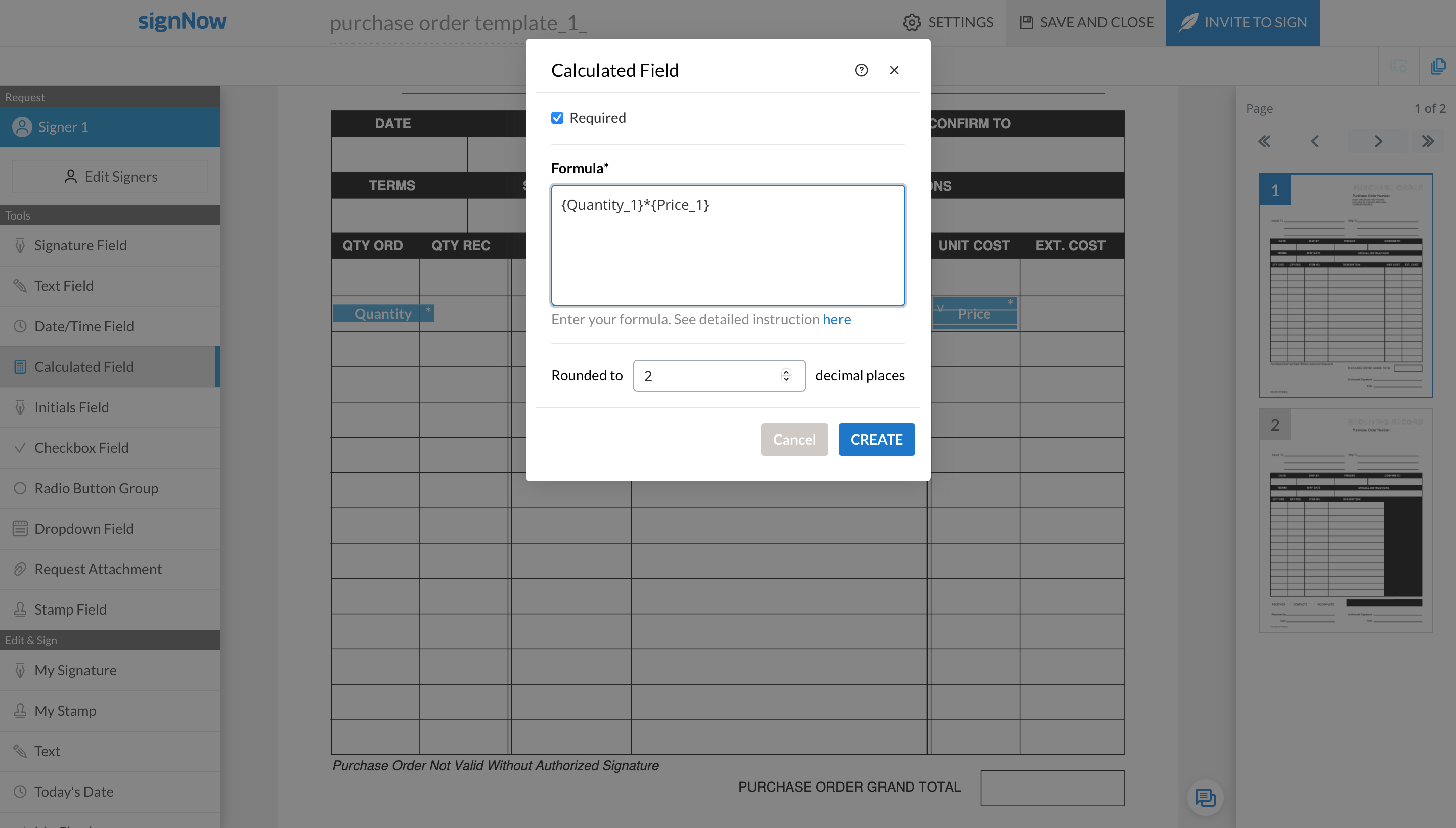Image resolution: width=1456 pixels, height=828 pixels.
Task: Go to previous page arrow
Action: (1315, 141)
